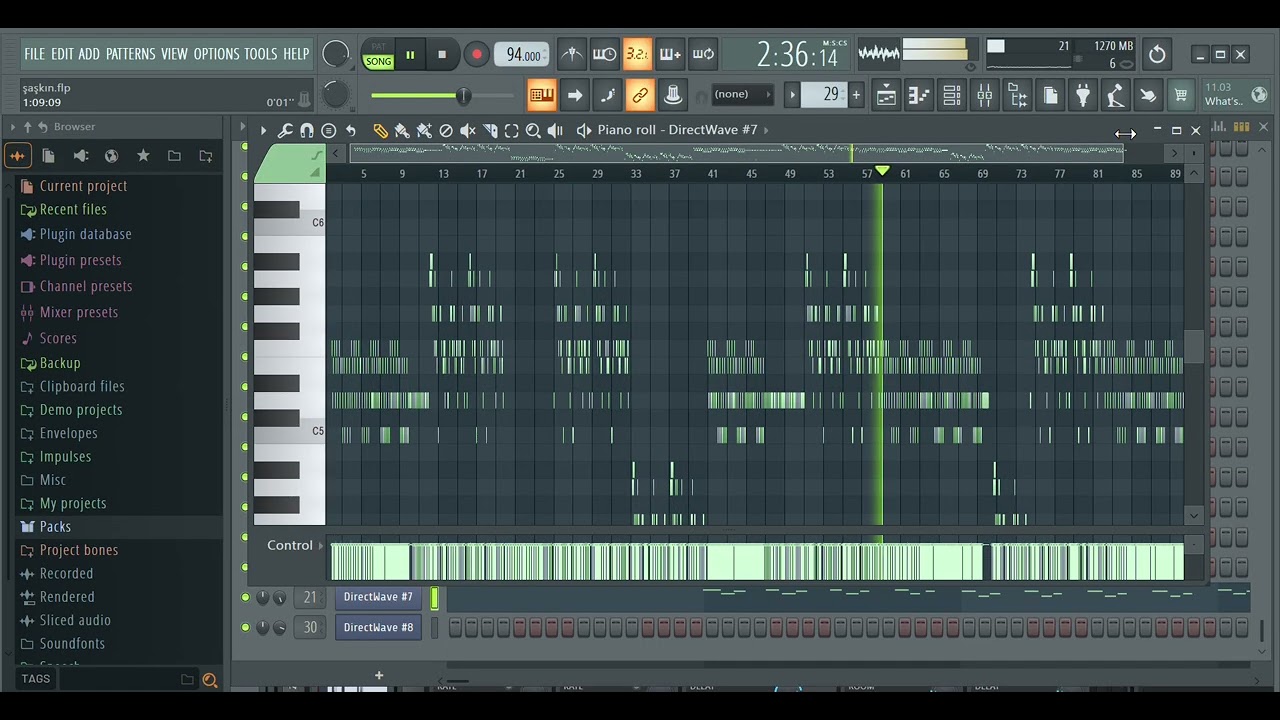Viewport: 1280px width, 720px height.
Task: Open the FILE menu
Action: (x=35, y=54)
